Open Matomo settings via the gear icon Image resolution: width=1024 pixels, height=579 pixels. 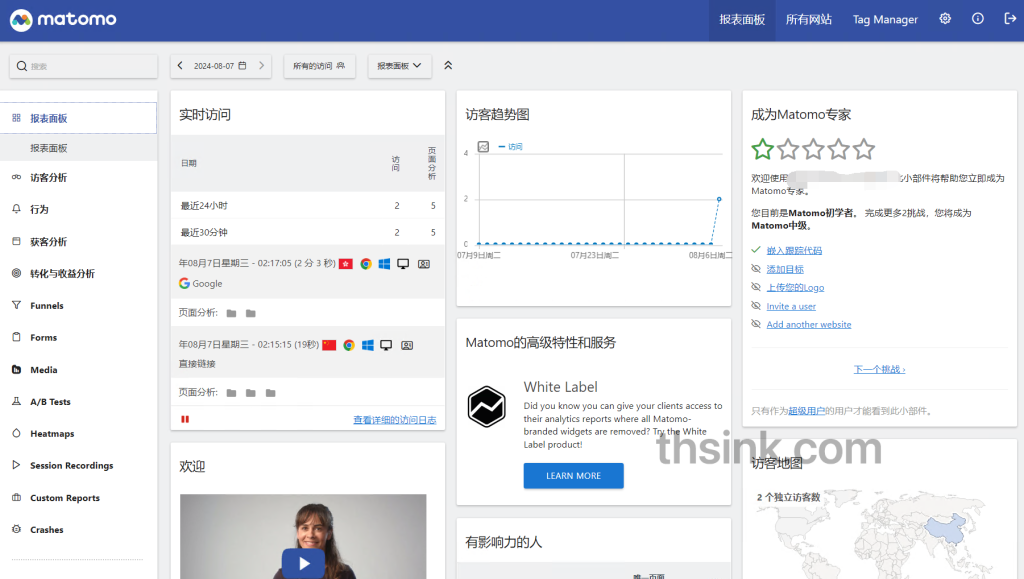tap(944, 19)
